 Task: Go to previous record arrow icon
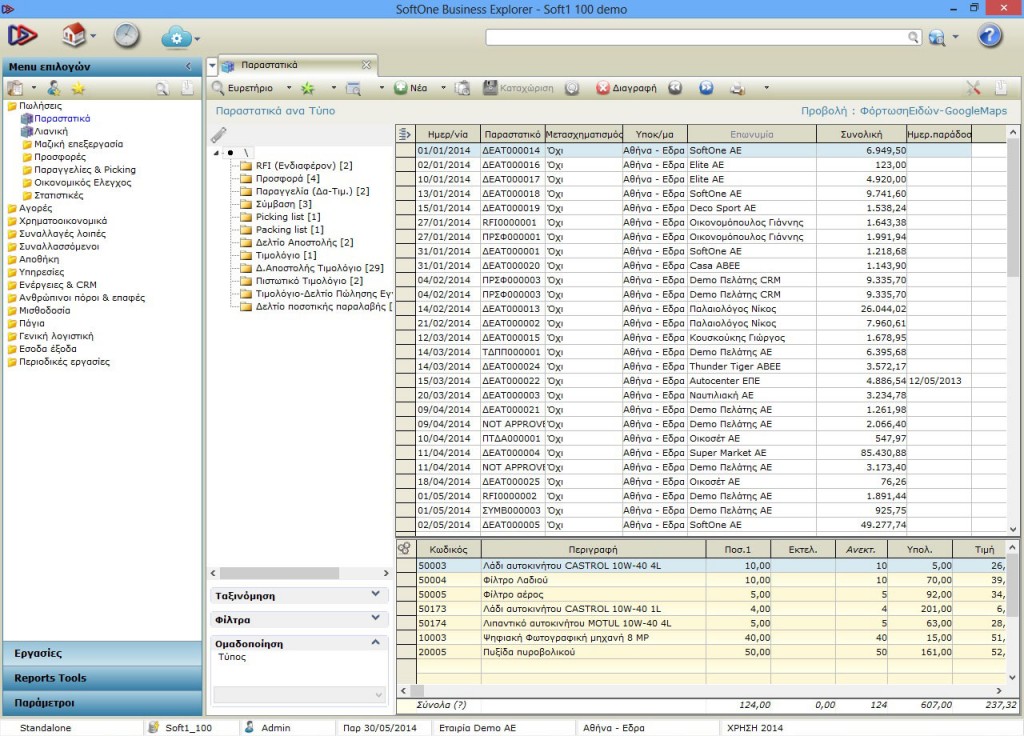(x=675, y=88)
